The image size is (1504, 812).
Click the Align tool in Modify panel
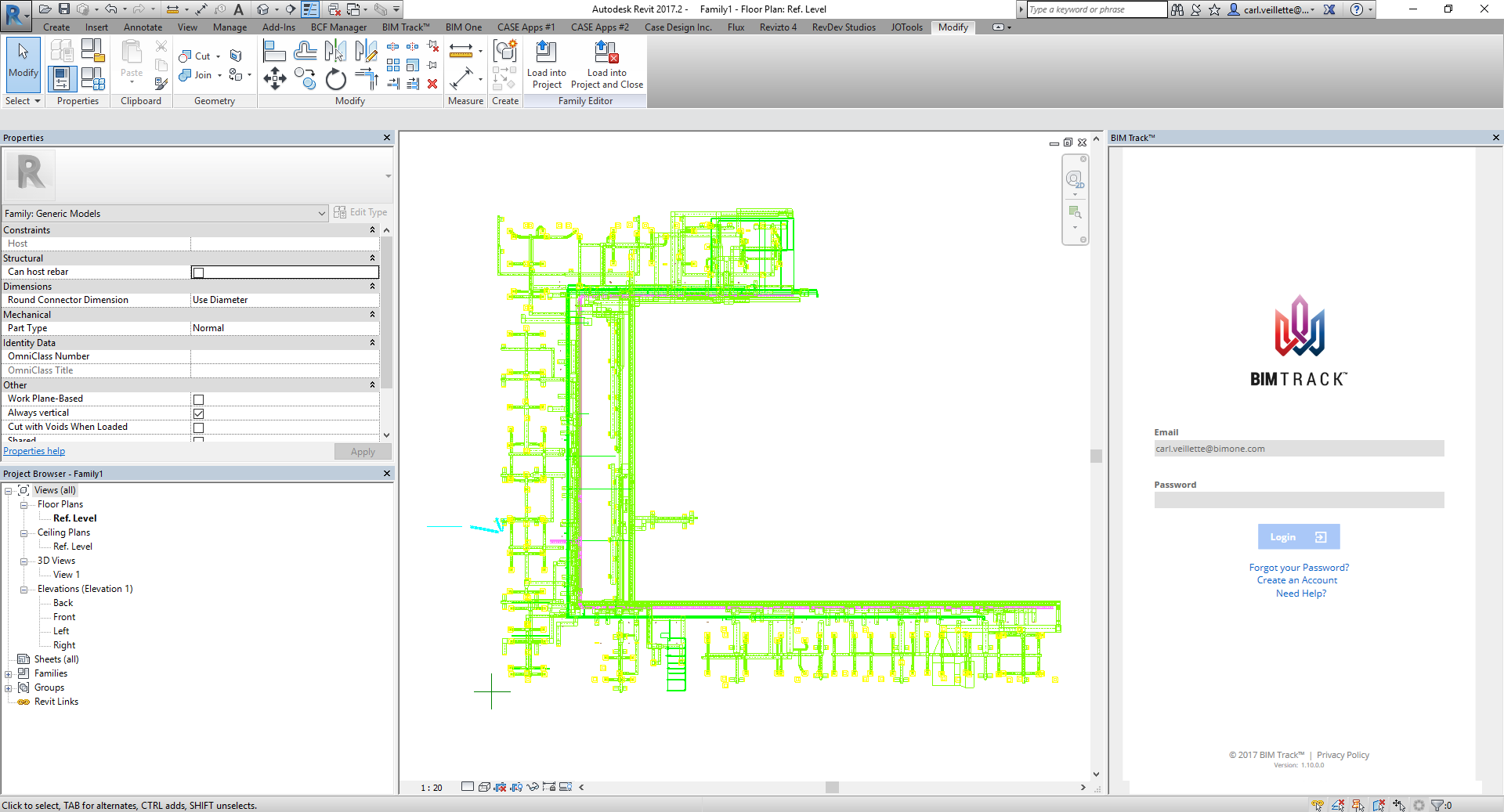pyautogui.click(x=274, y=52)
